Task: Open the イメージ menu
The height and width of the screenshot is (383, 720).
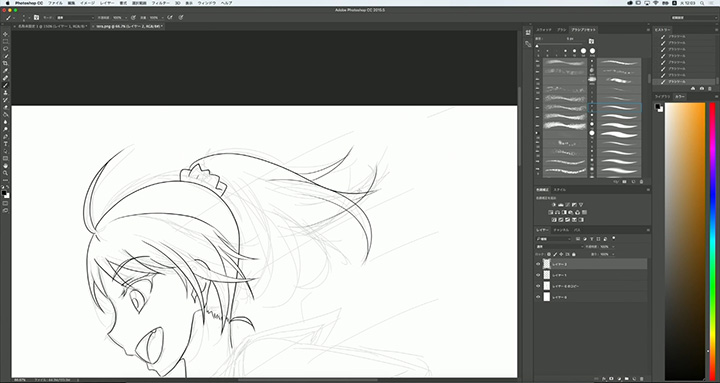Action: [x=87, y=3]
